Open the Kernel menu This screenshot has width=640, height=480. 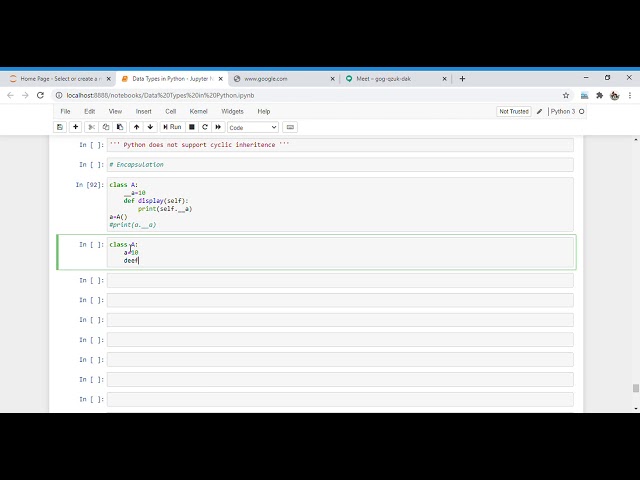tap(198, 111)
